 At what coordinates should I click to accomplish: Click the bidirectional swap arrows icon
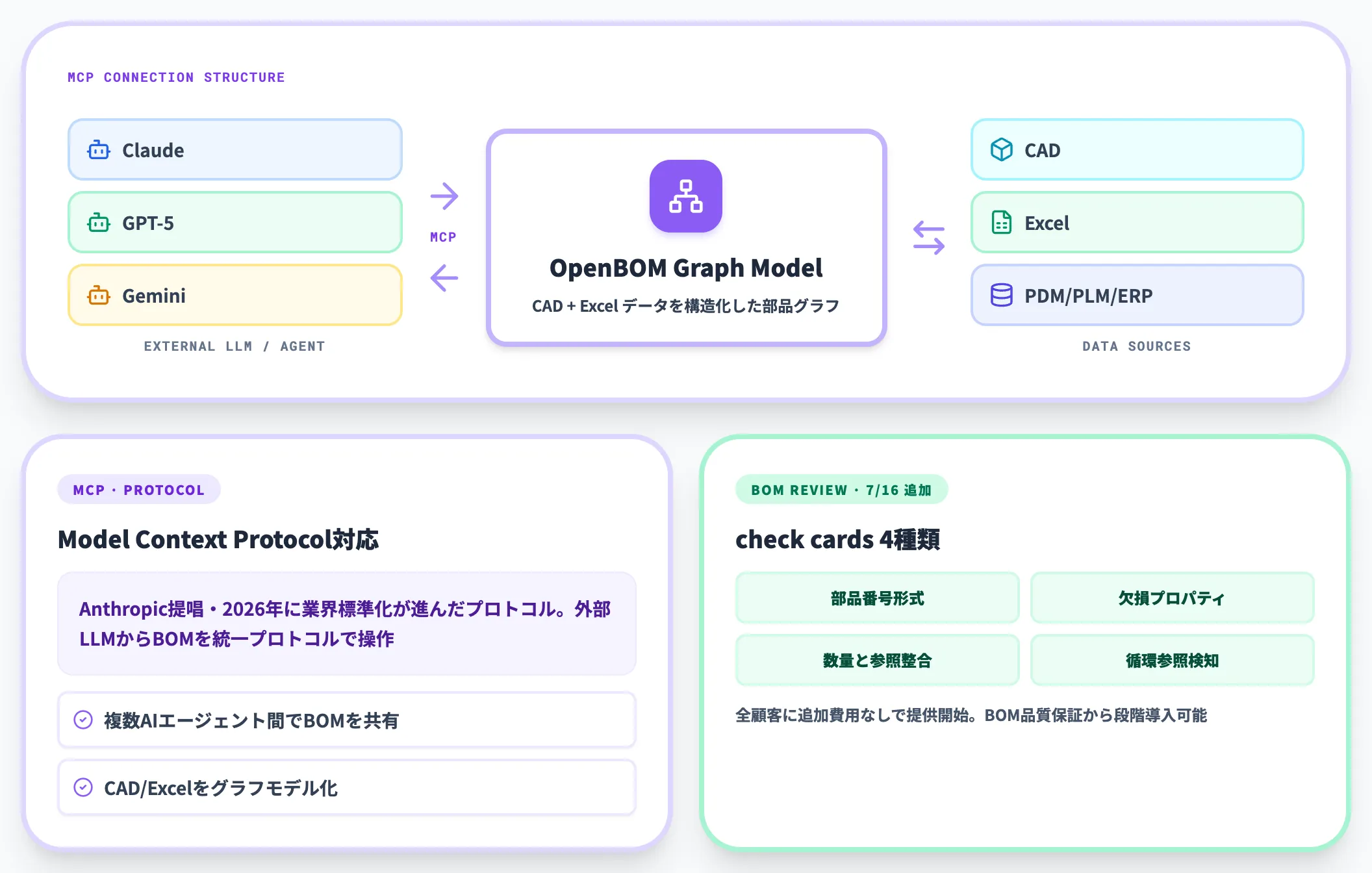click(x=929, y=238)
